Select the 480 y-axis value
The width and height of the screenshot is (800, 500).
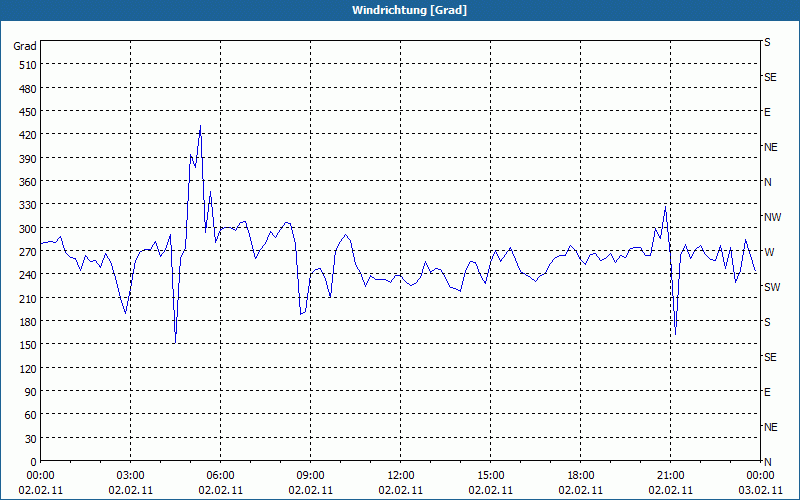pyautogui.click(x=28, y=89)
